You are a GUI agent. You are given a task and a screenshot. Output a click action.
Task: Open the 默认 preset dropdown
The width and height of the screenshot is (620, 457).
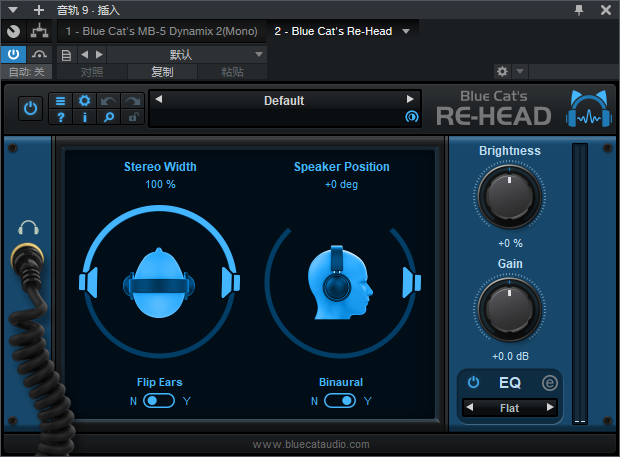coord(187,55)
